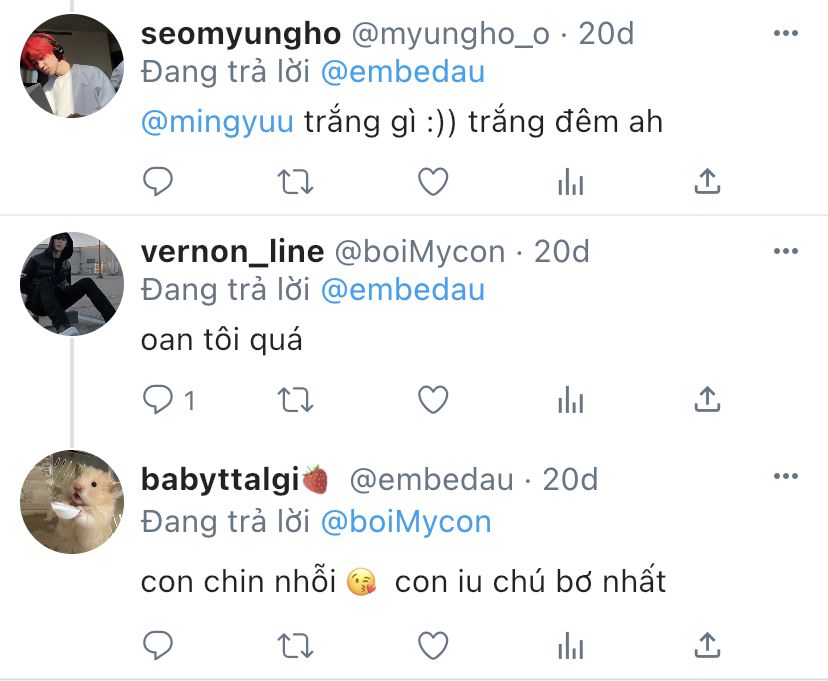Open vernon_line's profile name

point(232,252)
